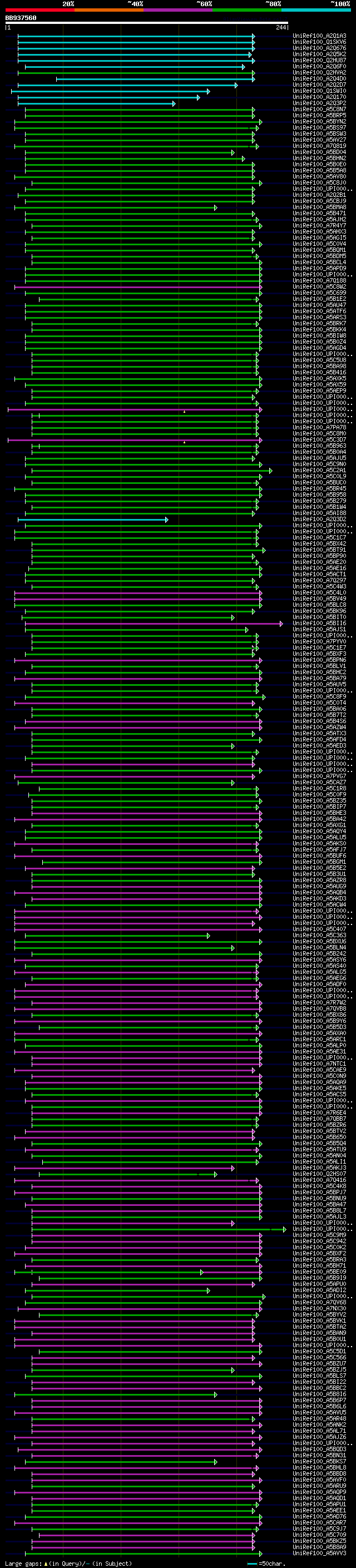The image size is (356, 1568).
Task: Select label UniRef100_A5BMA8
Action: coord(319,207)
